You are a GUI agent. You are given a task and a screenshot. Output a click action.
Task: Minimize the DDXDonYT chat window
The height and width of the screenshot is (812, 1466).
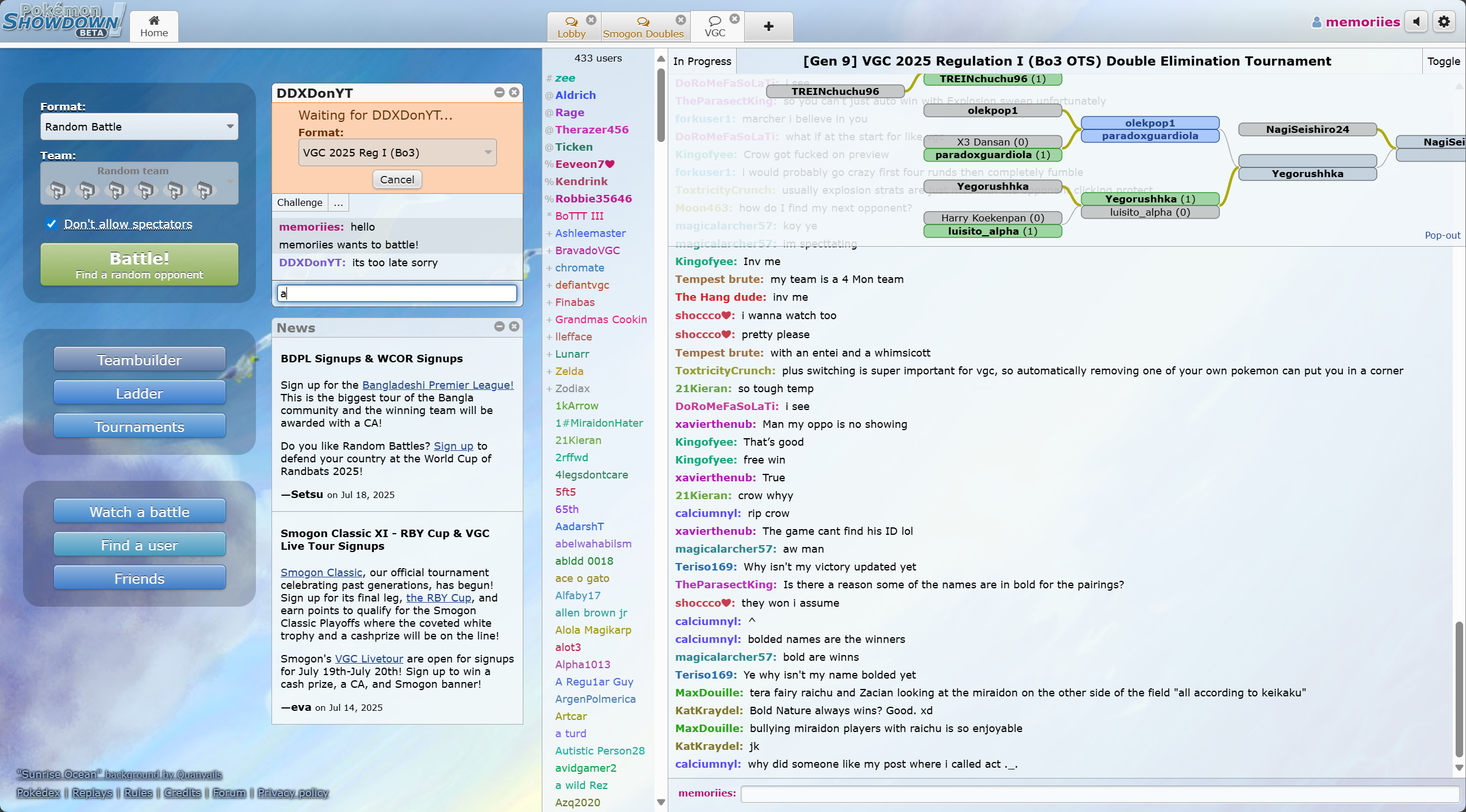pos(499,93)
